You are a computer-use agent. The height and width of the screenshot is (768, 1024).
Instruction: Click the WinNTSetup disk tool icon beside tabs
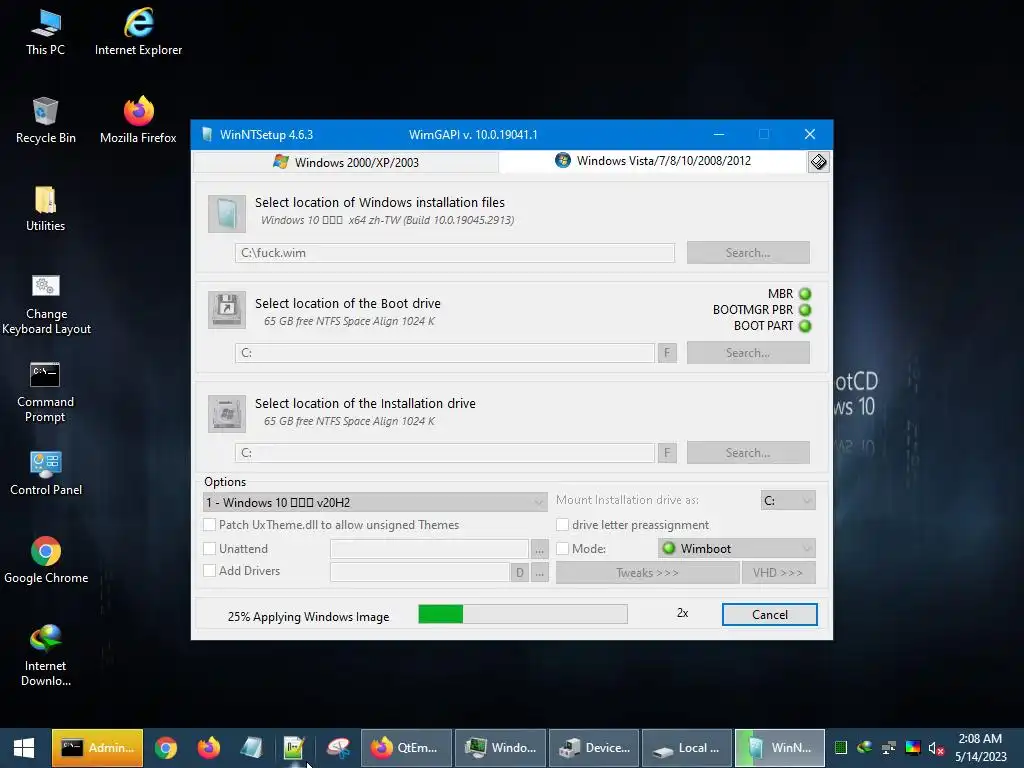pyautogui.click(x=818, y=162)
